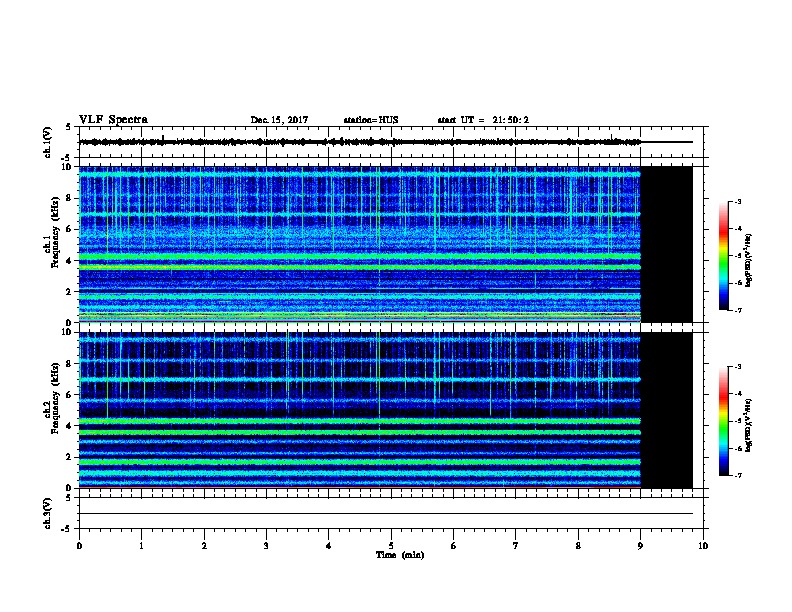The height and width of the screenshot is (612, 792).
Task: Click the "-3" label on ch.1 colorbar
Action: pos(737,201)
